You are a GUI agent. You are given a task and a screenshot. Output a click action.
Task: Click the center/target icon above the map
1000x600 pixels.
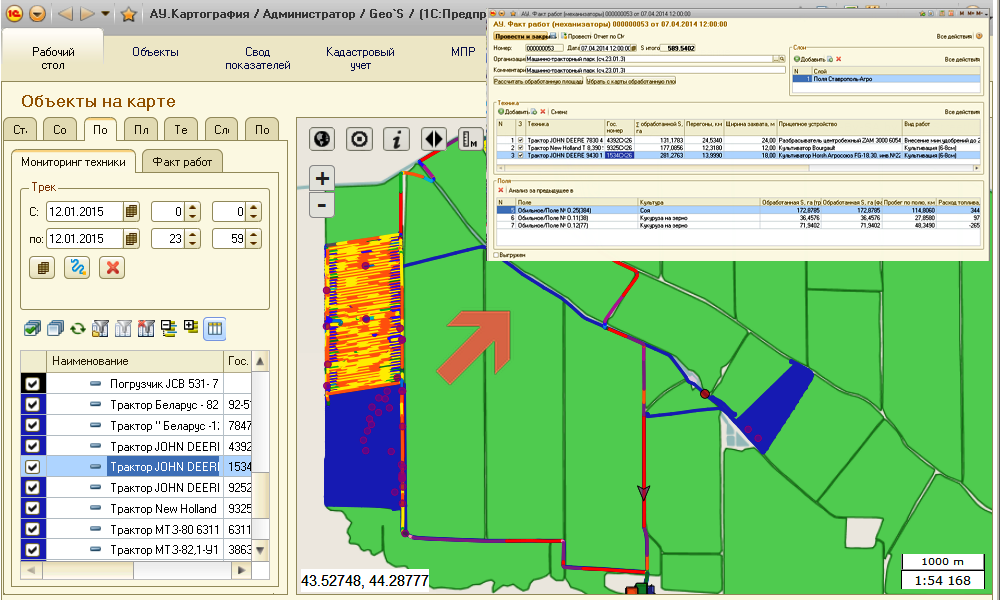(358, 139)
